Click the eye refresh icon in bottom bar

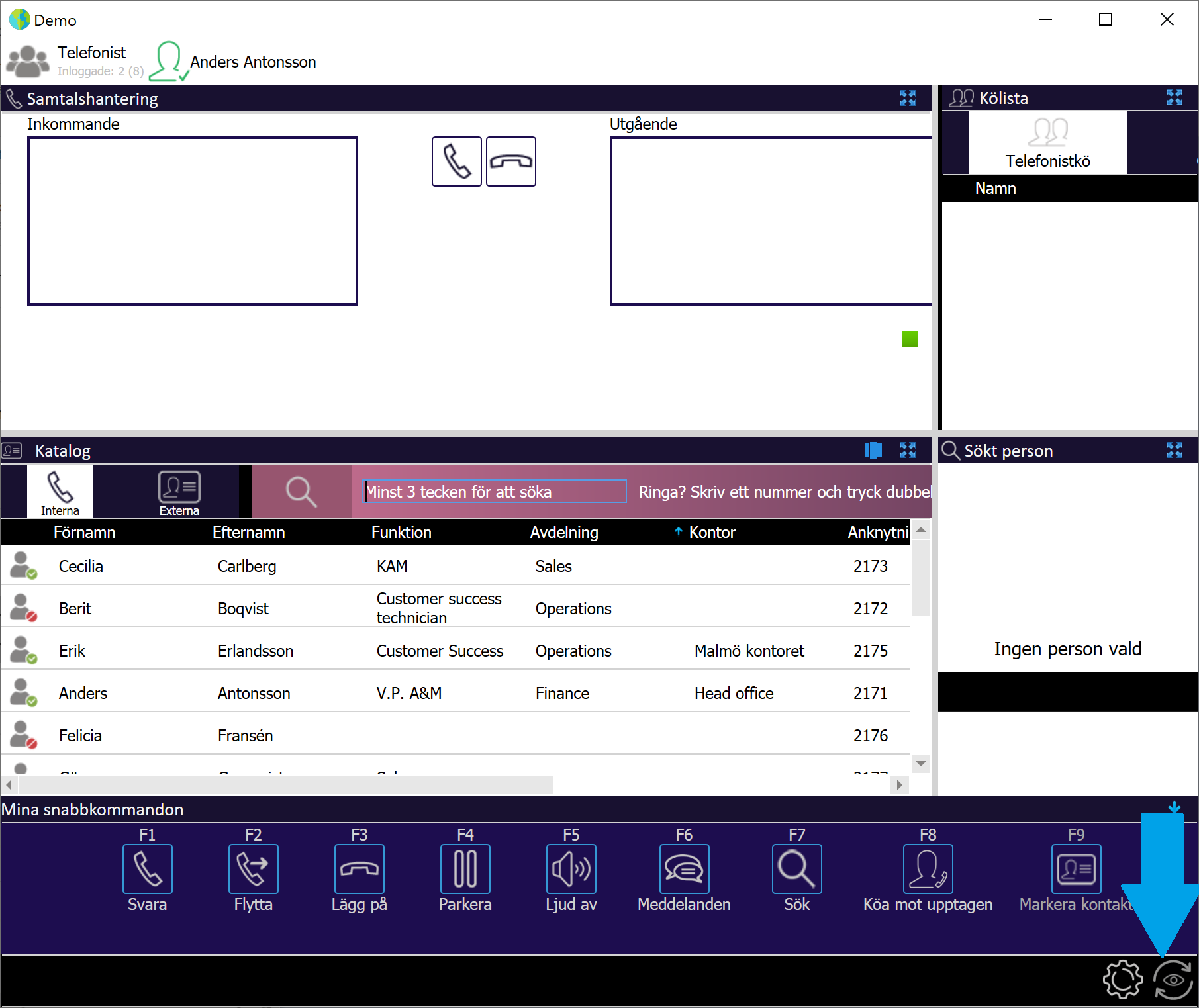pyautogui.click(x=1173, y=980)
